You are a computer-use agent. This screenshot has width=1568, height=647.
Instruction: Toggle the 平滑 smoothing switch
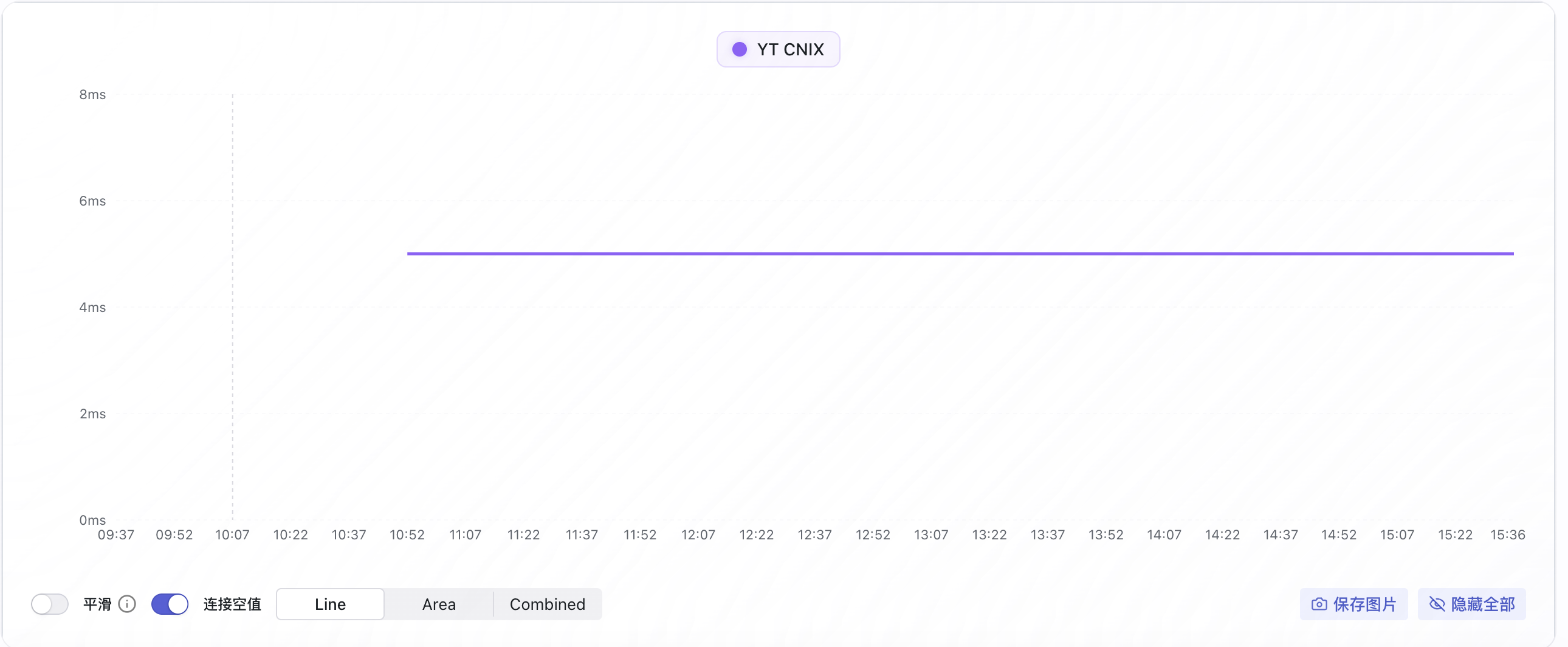[50, 604]
